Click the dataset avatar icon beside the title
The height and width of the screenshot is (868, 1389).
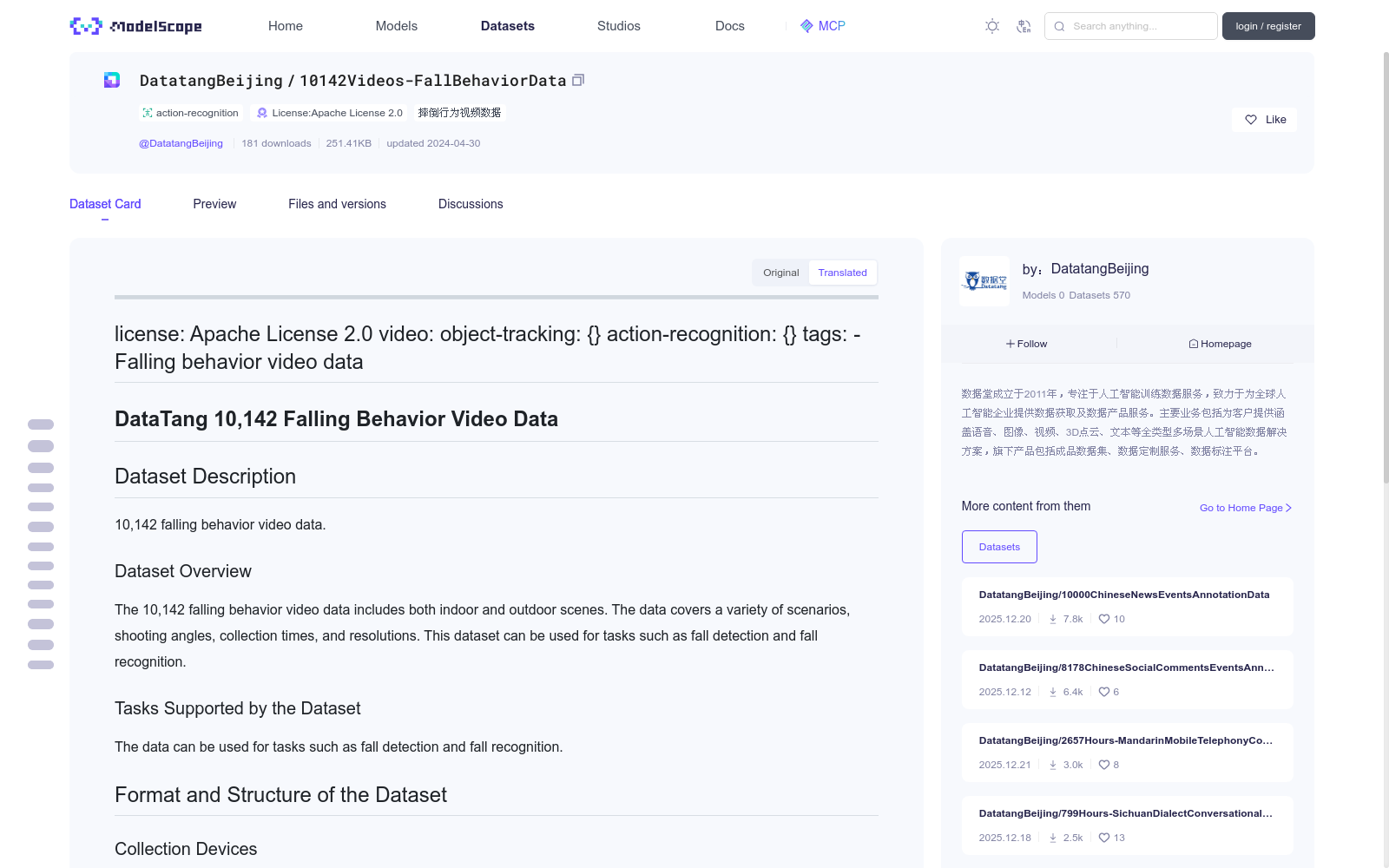point(112,80)
